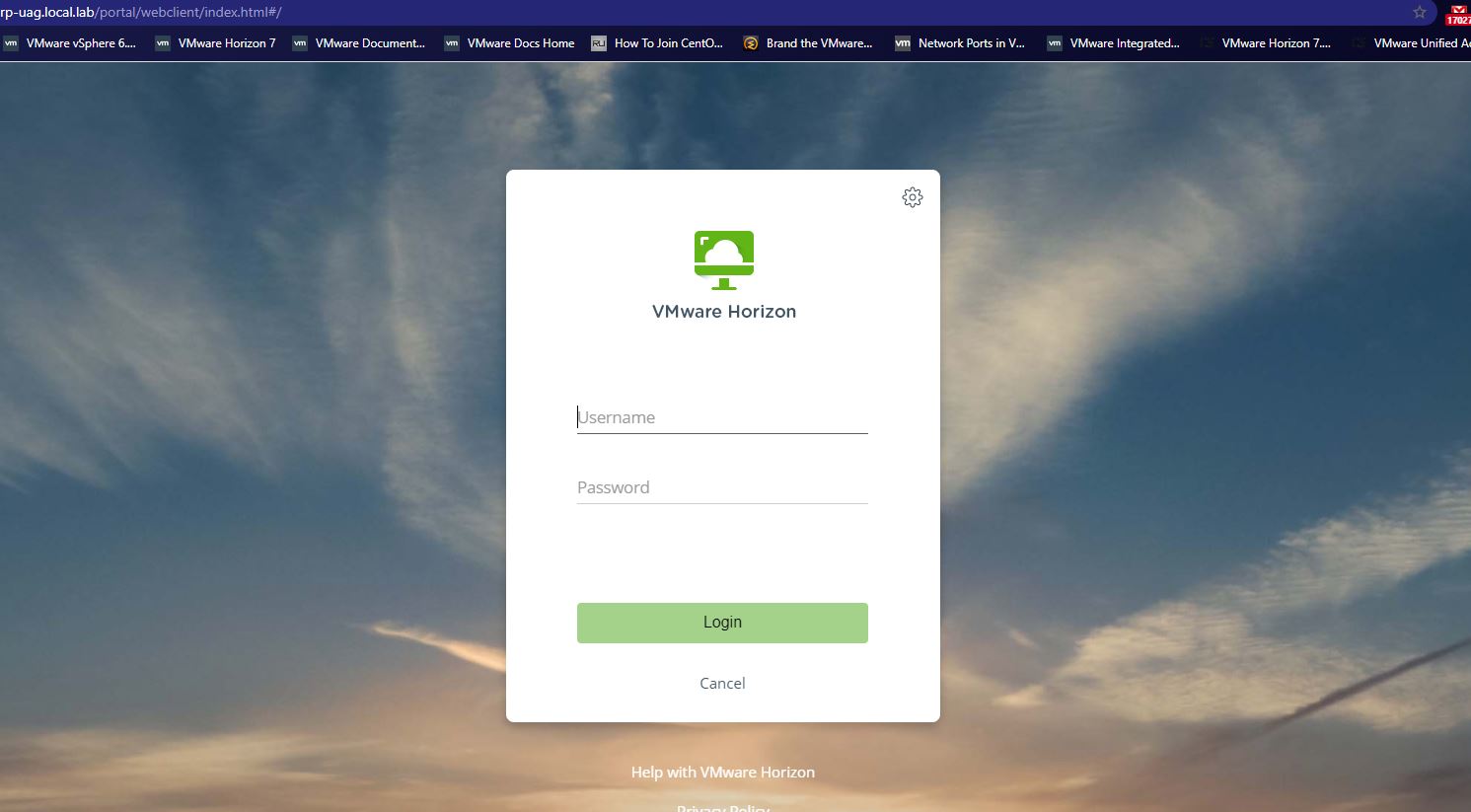Click the VMware Horizon title text
Image resolution: width=1471 pixels, height=812 pixels.
click(724, 312)
